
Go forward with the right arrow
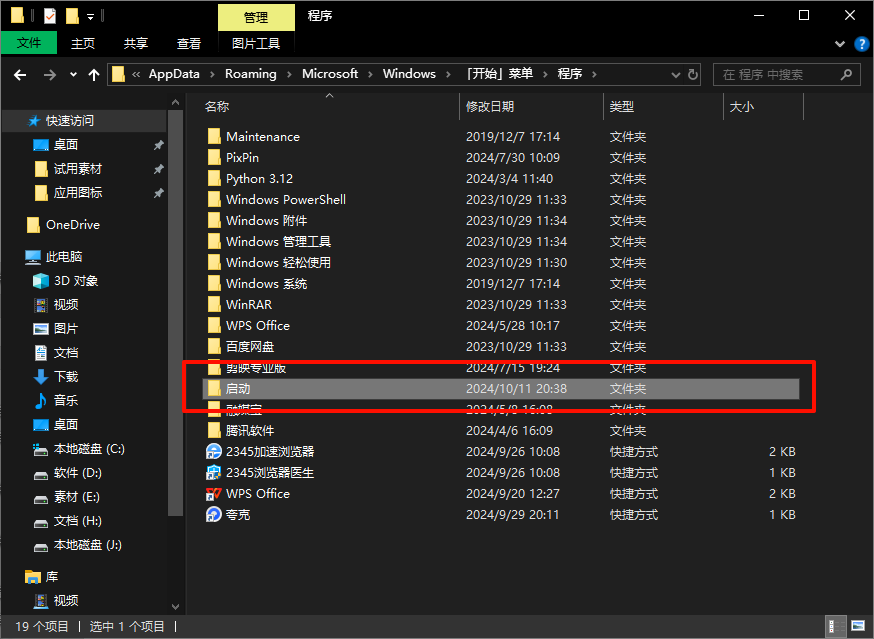point(50,74)
